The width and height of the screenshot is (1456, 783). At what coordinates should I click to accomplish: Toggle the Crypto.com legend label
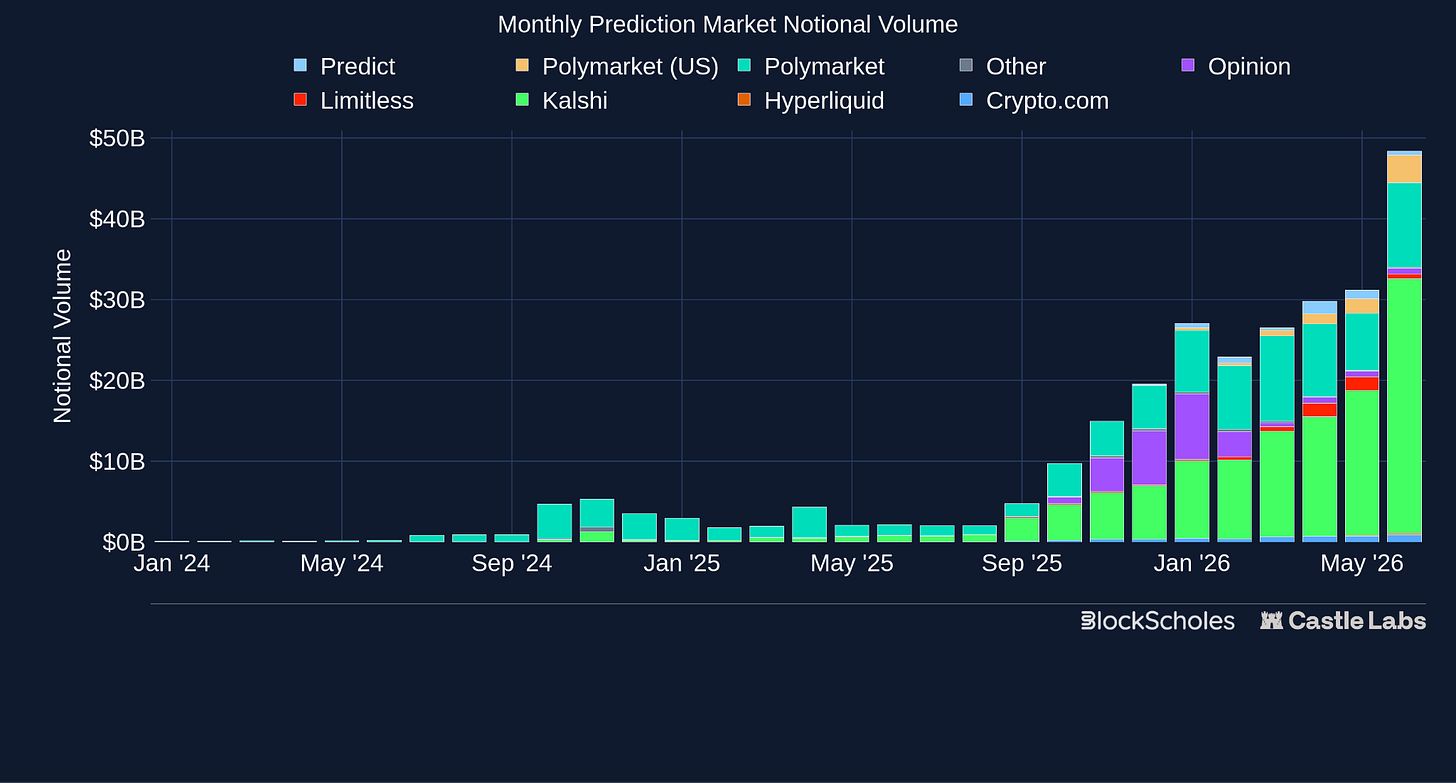coord(1047,100)
